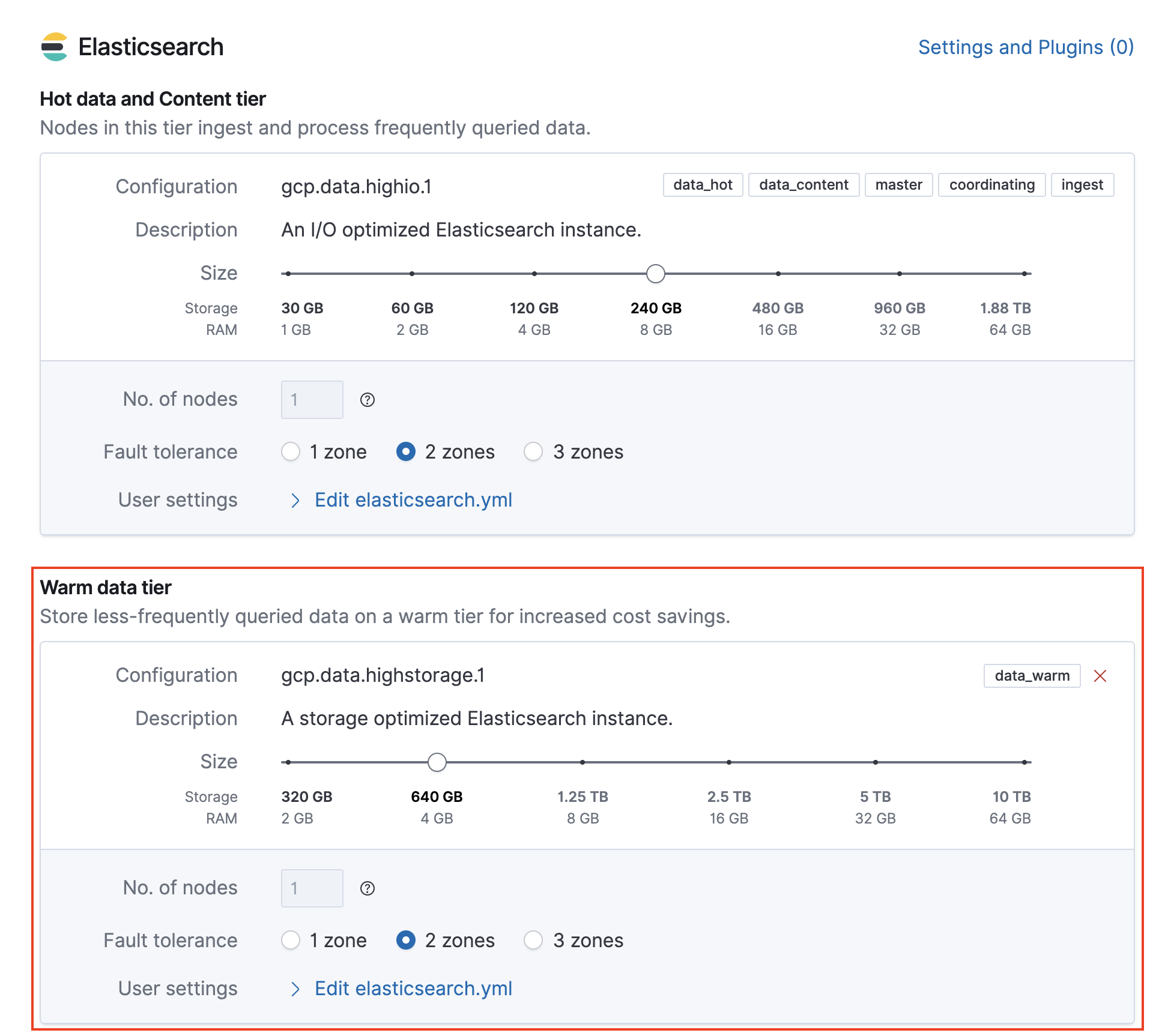
Task: Select 2 zones for warm tier fault tolerance
Action: [406, 940]
